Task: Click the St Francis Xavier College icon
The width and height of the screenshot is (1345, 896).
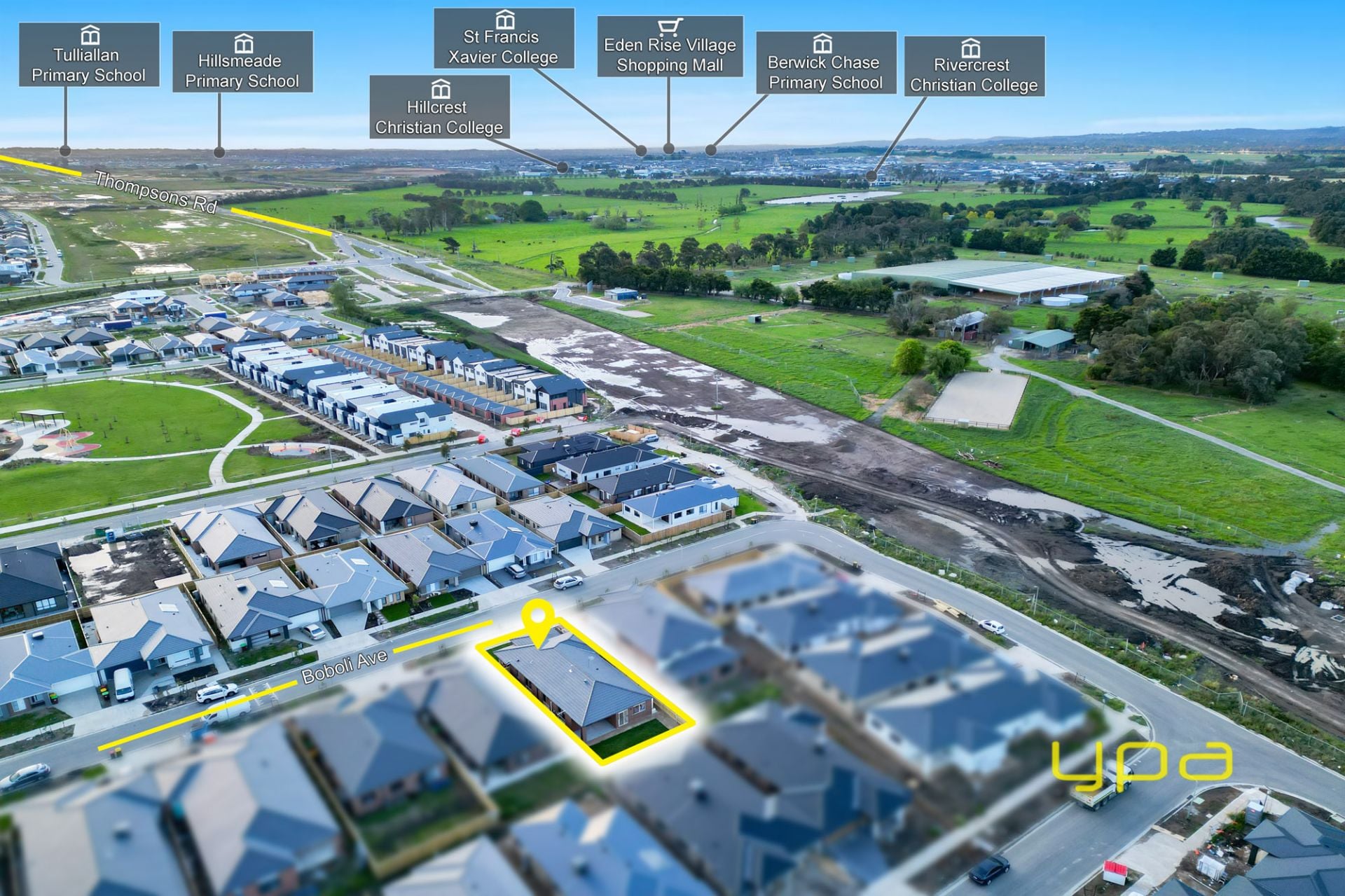Action: coord(504,19)
